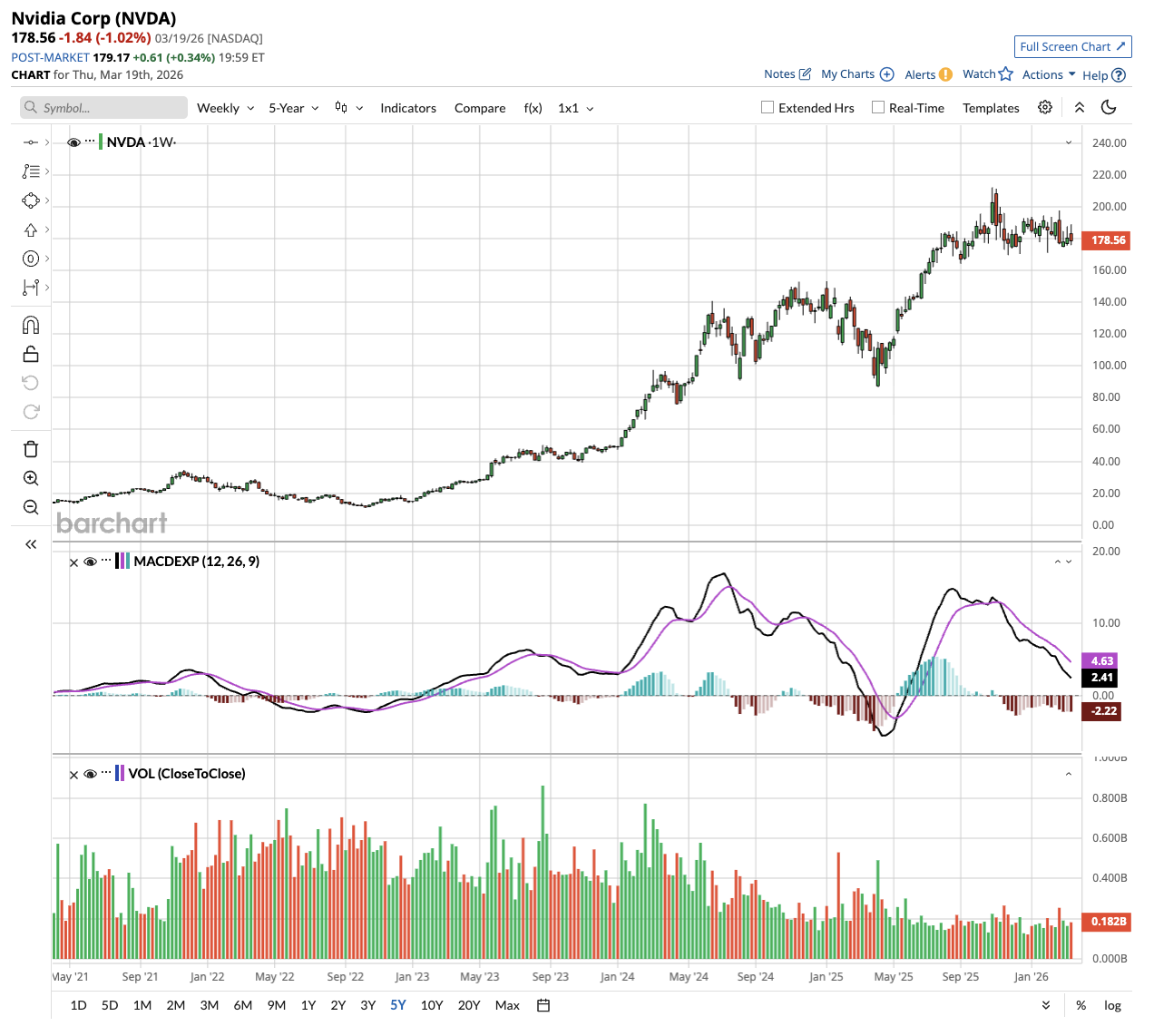Switch to dark mode with moon icon
The width and height of the screenshot is (1154, 1036).
[x=1109, y=107]
